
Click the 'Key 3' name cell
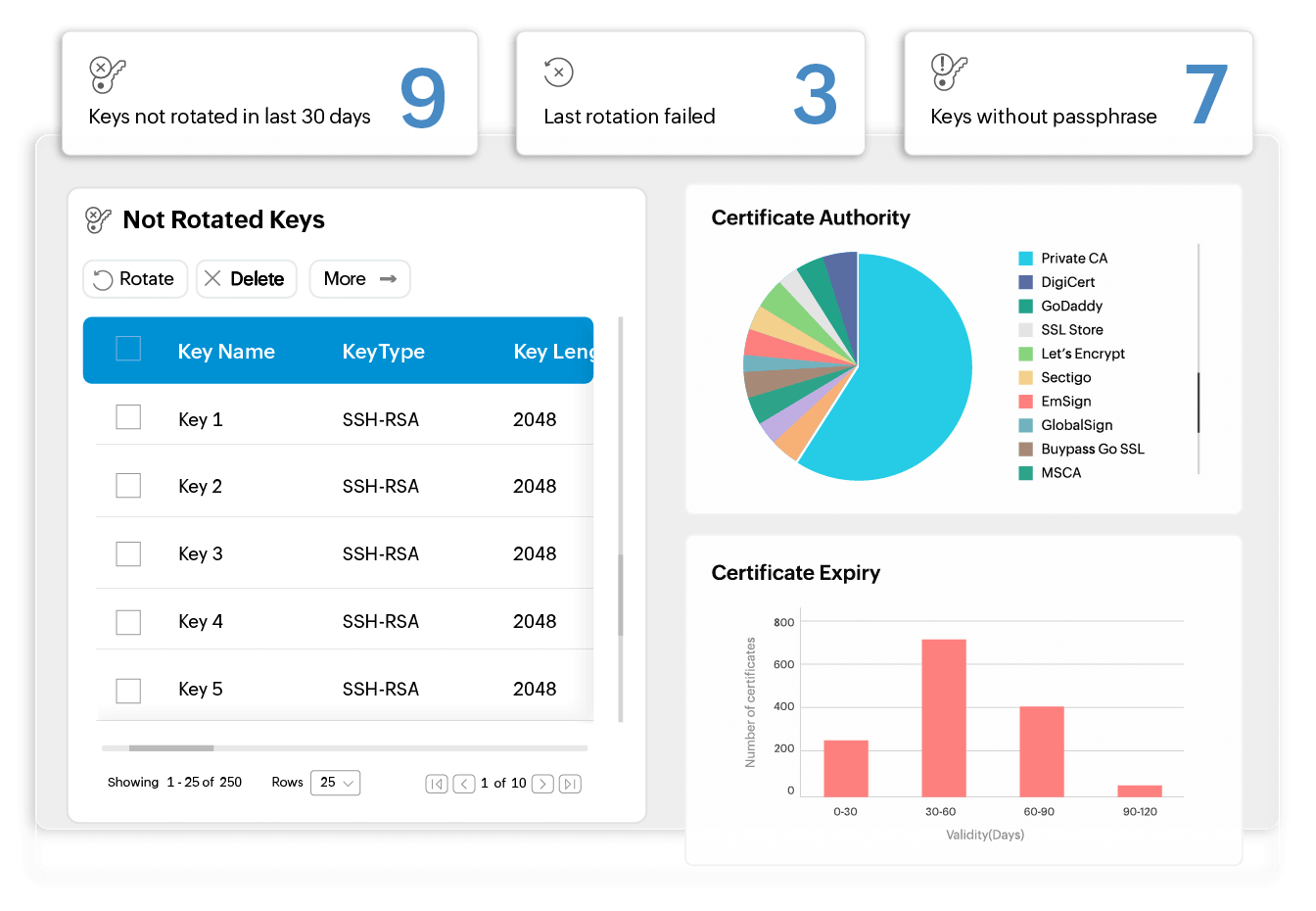tap(201, 554)
